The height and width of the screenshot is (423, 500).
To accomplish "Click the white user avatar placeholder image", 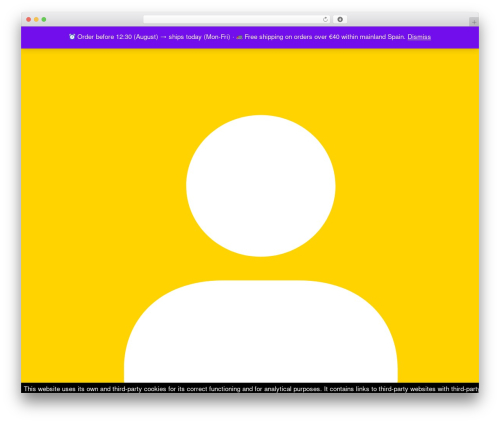I will pos(261,249).
